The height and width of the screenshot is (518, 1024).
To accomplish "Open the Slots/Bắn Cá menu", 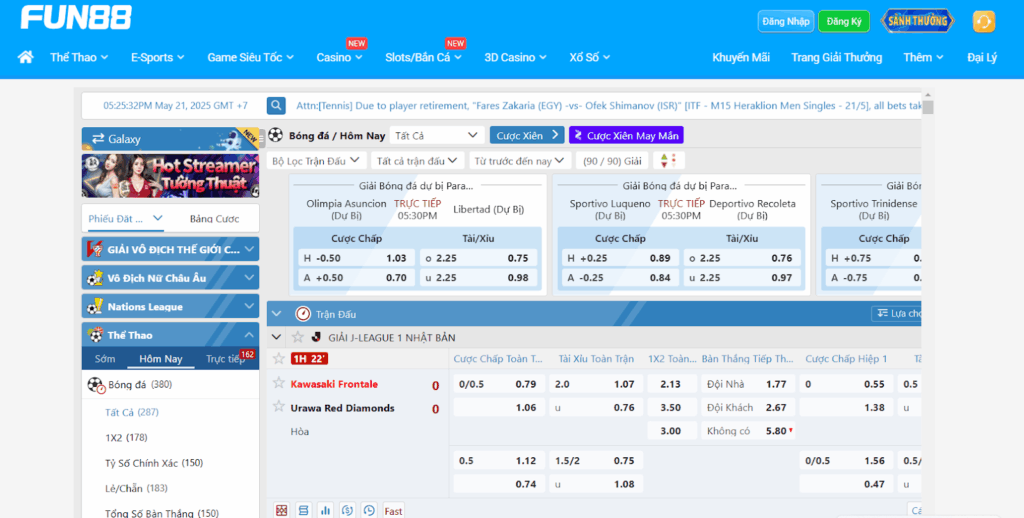I will click(x=423, y=57).
